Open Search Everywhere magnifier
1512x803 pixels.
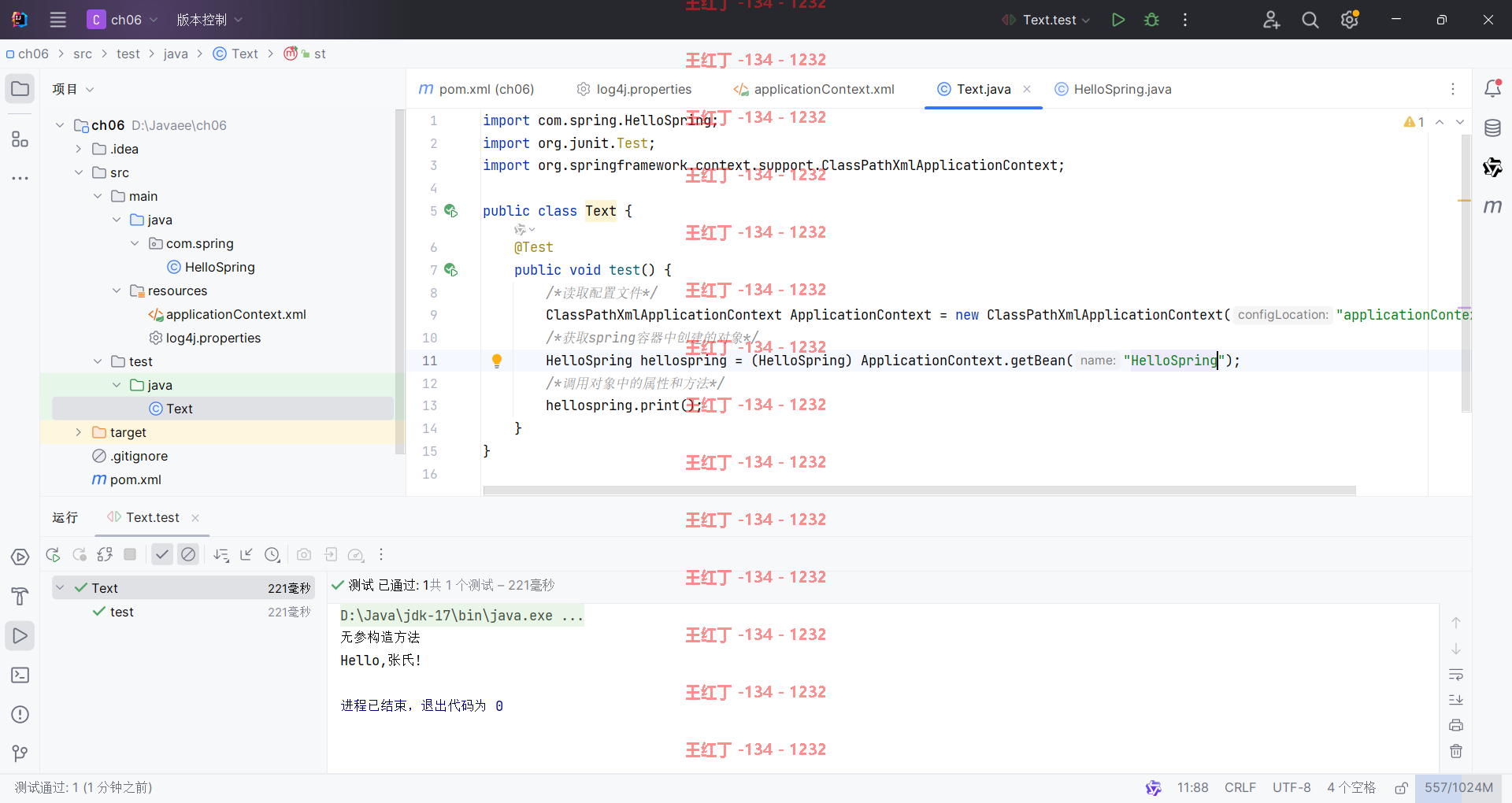1310,20
